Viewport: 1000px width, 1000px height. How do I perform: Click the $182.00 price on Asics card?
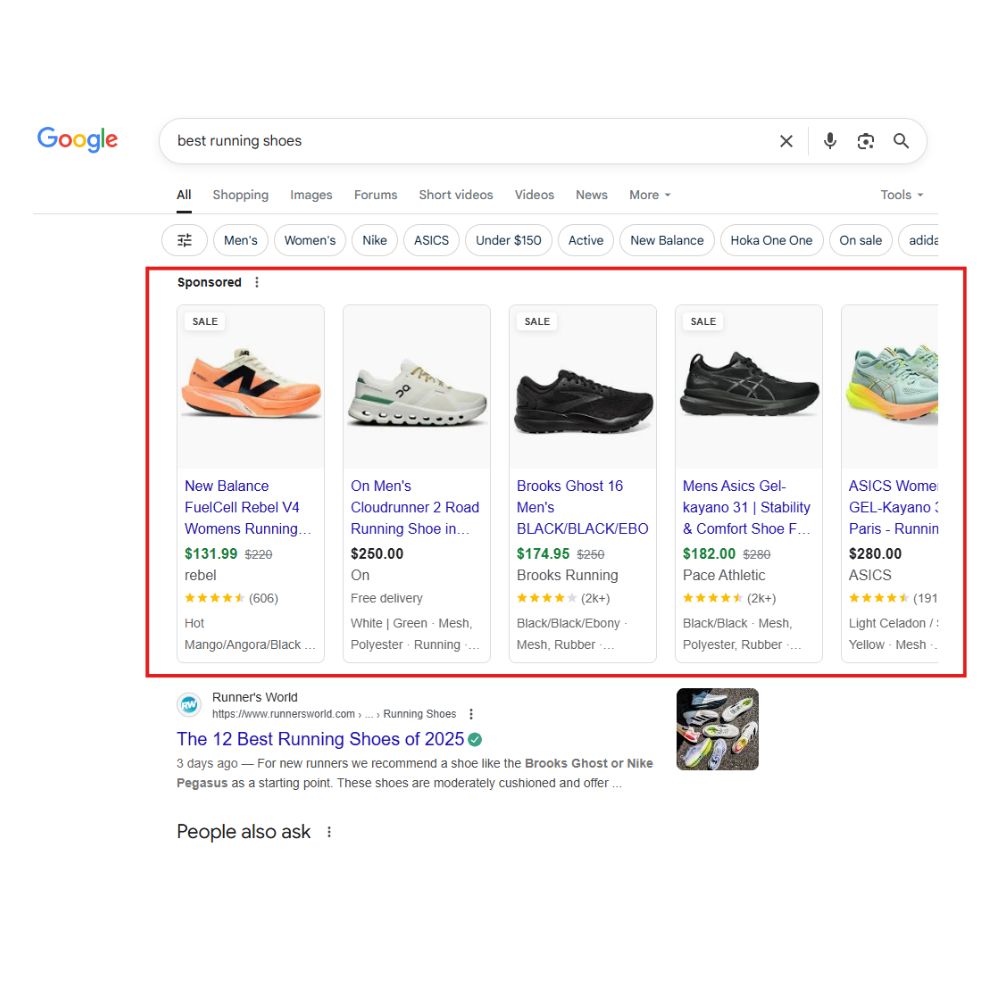(709, 554)
